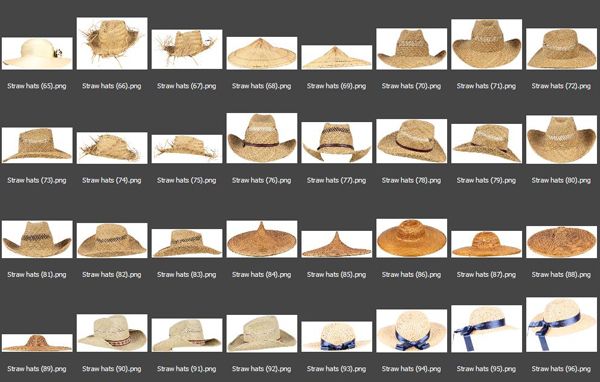Select the Straw hats (65).png thumbnail
Image resolution: width=600 pixels, height=382 pixels.
37,53
